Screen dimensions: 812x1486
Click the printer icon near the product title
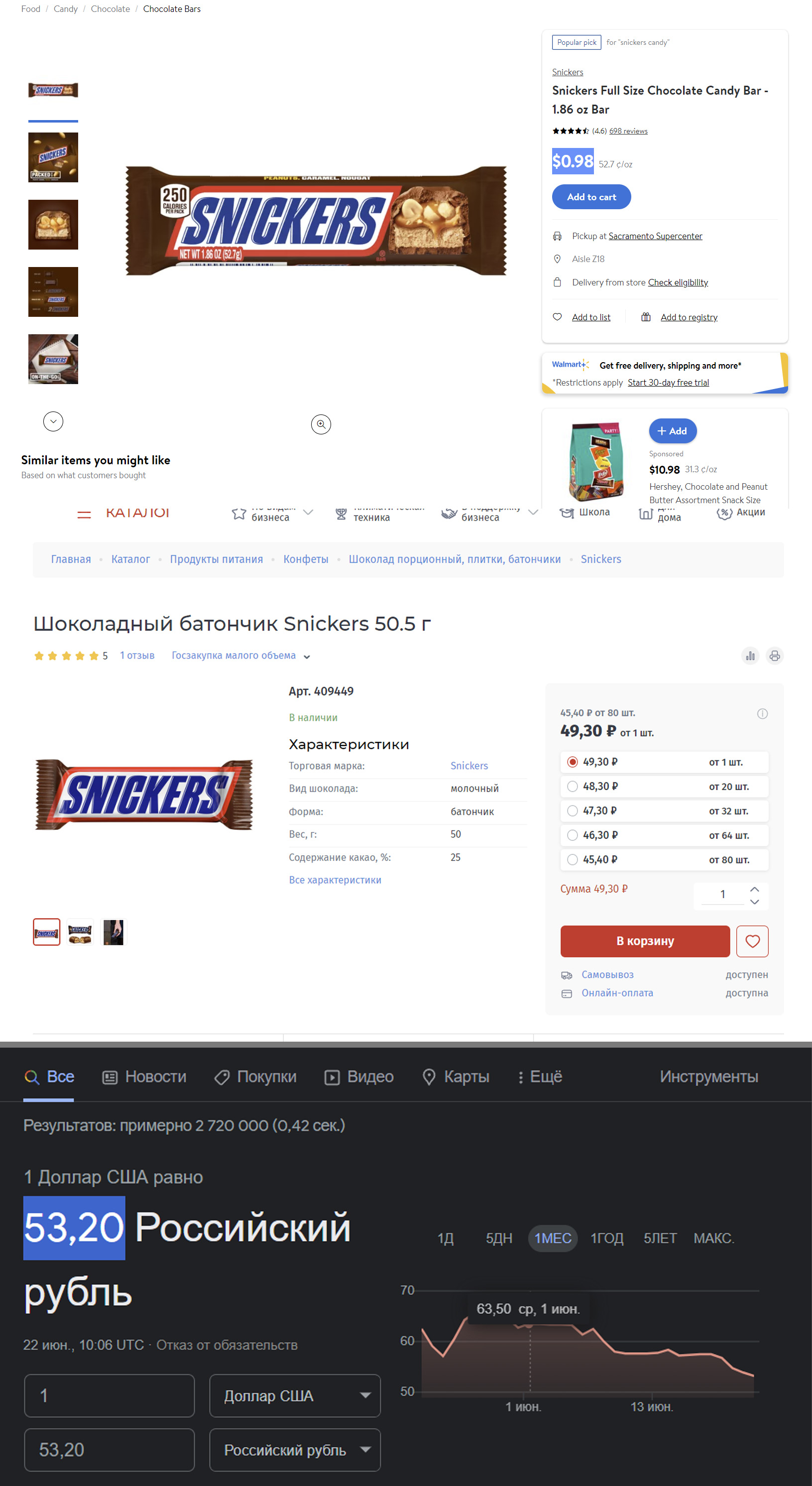pos(775,655)
